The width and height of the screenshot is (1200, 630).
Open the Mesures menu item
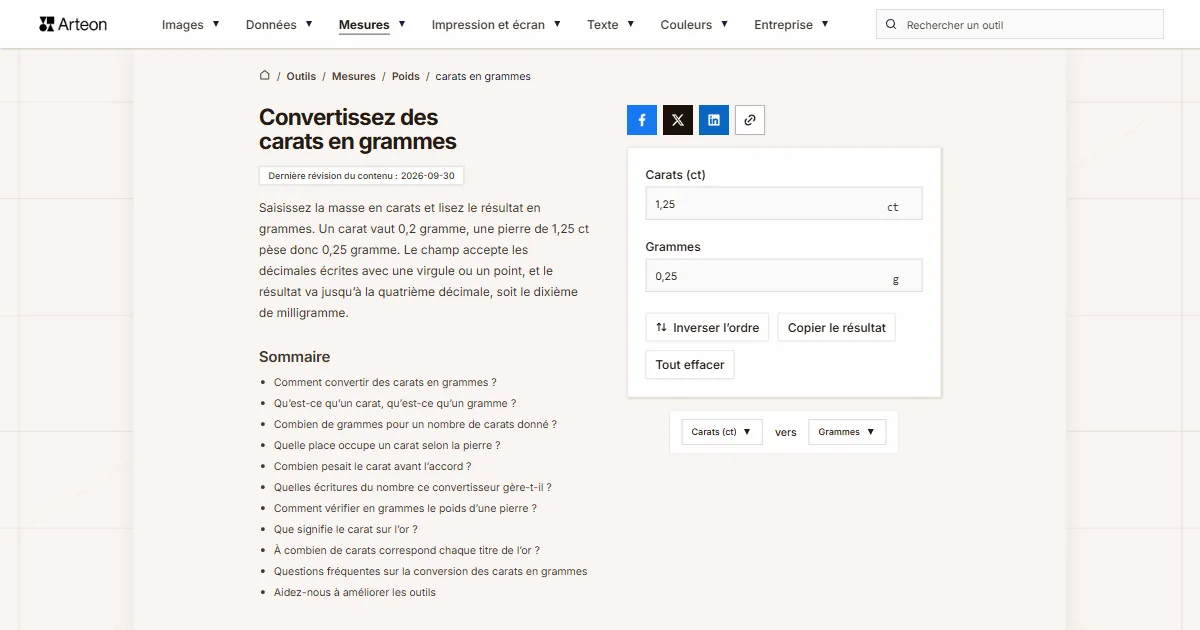click(x=372, y=25)
